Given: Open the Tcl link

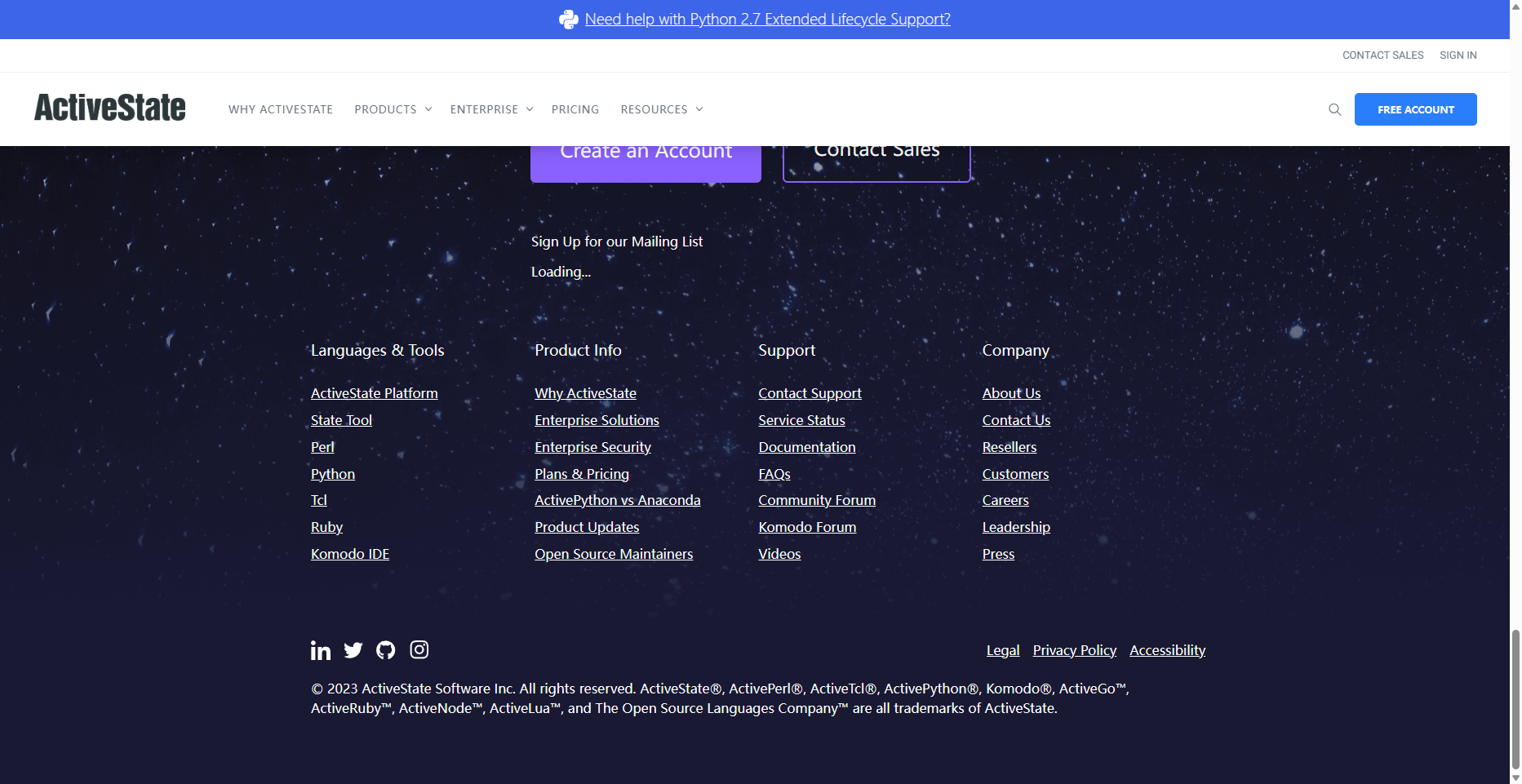Looking at the screenshot, I should [x=319, y=500].
